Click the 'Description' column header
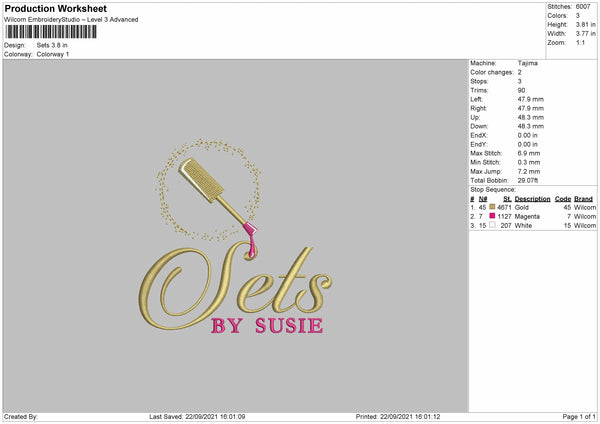600x424 pixels. tap(532, 199)
